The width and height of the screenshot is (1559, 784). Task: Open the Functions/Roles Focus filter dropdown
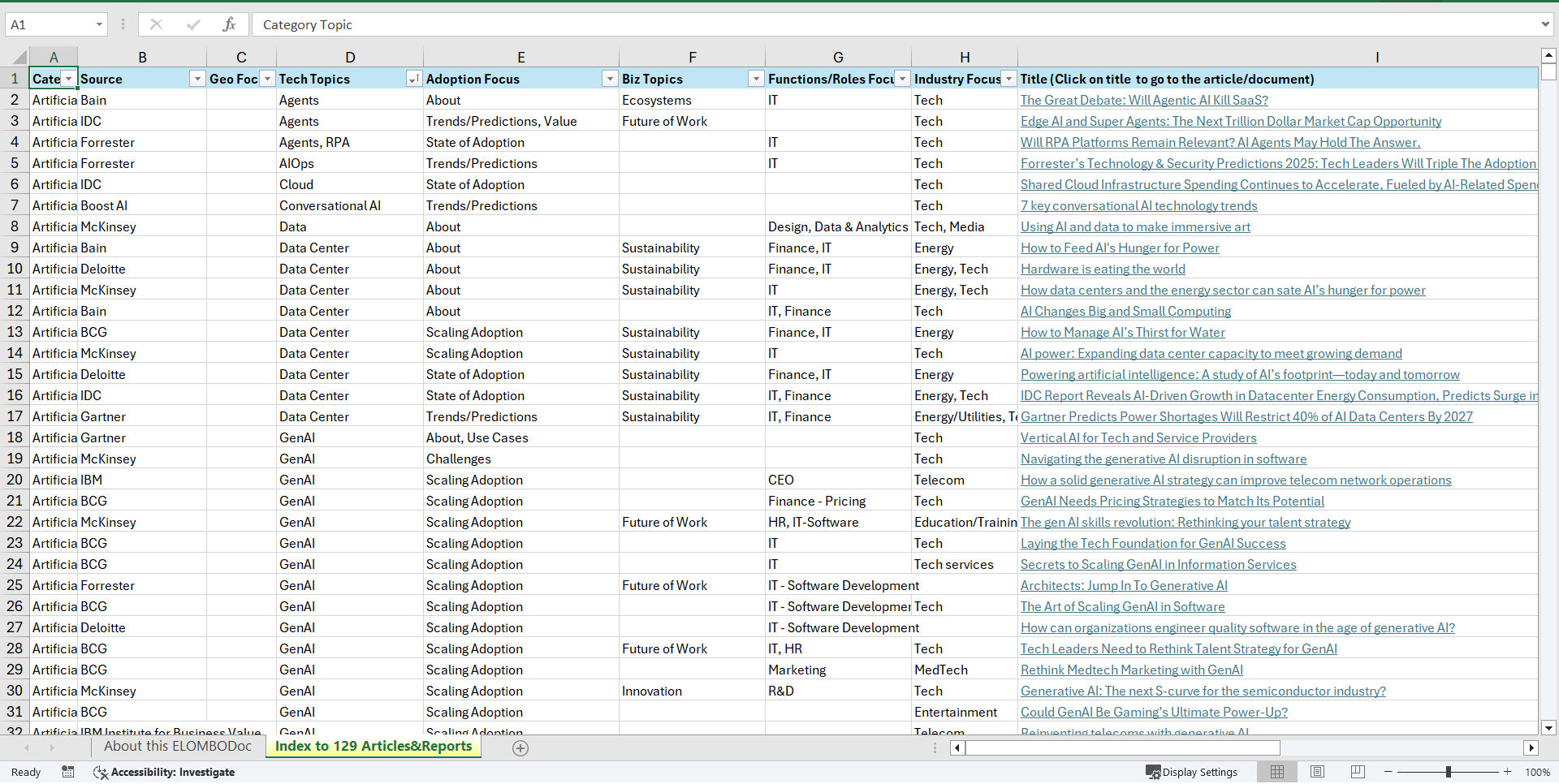(x=902, y=79)
